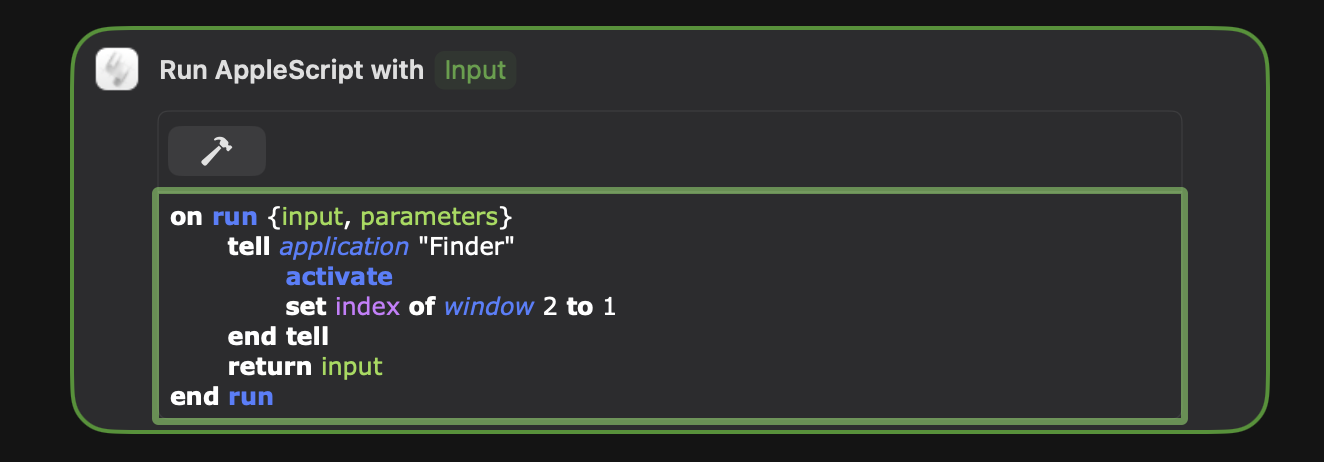The width and height of the screenshot is (1324, 462).
Task: Click the "Run AppleScript with" action title
Action: coord(292,70)
